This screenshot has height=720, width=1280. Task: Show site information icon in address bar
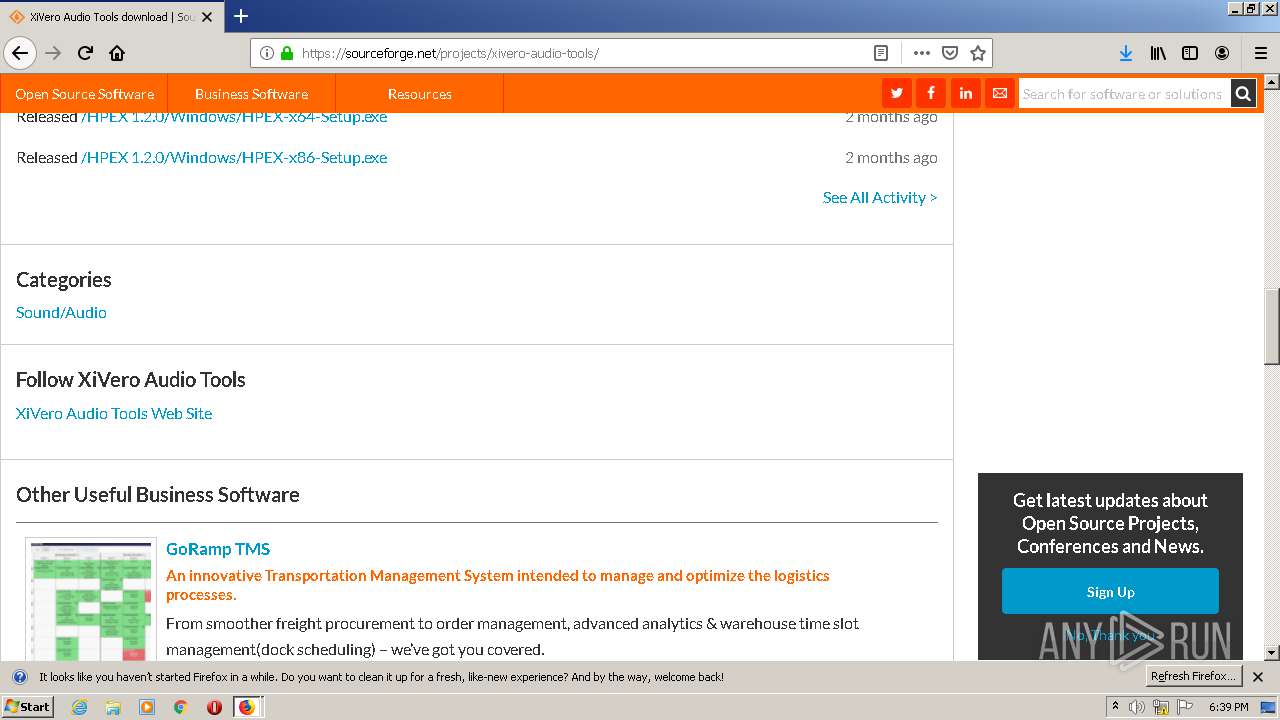point(267,53)
